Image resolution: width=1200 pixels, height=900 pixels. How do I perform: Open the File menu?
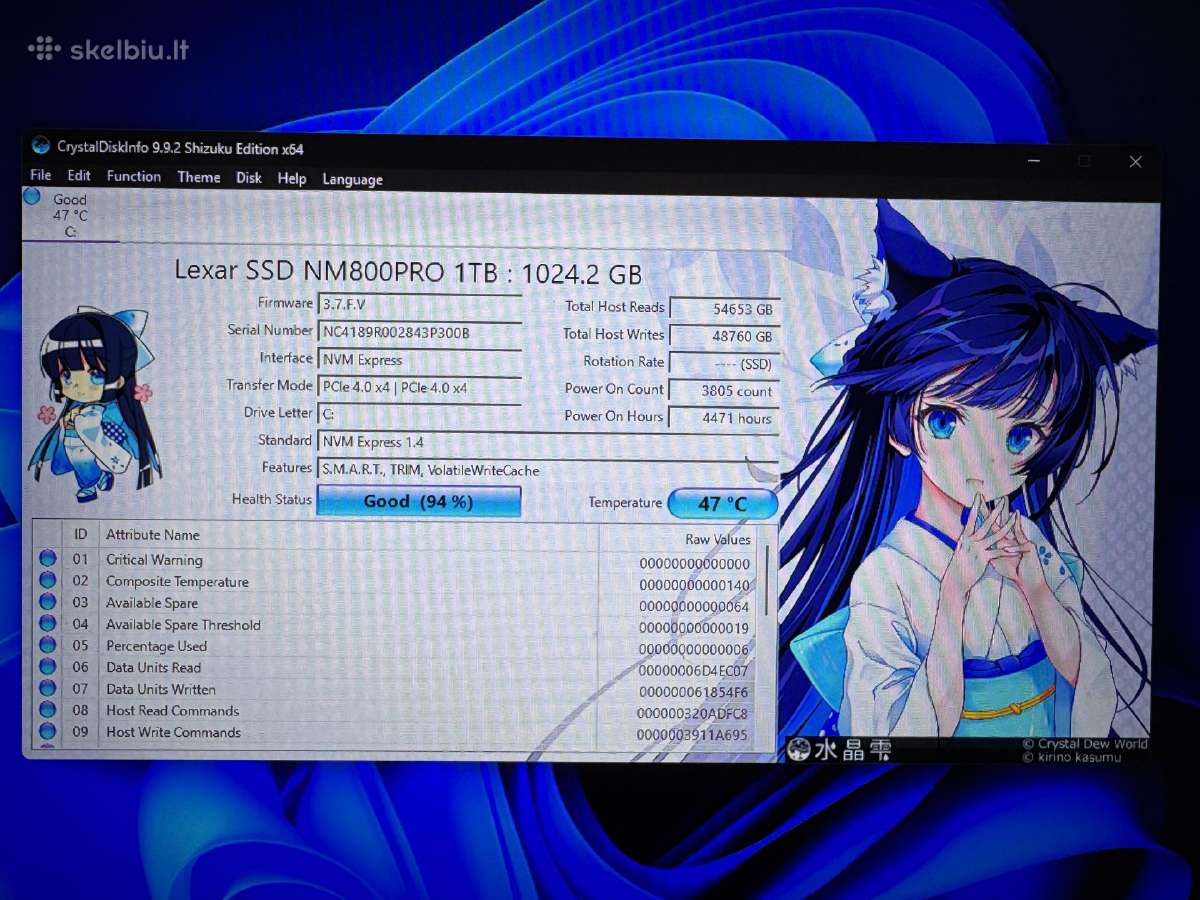tap(40, 175)
